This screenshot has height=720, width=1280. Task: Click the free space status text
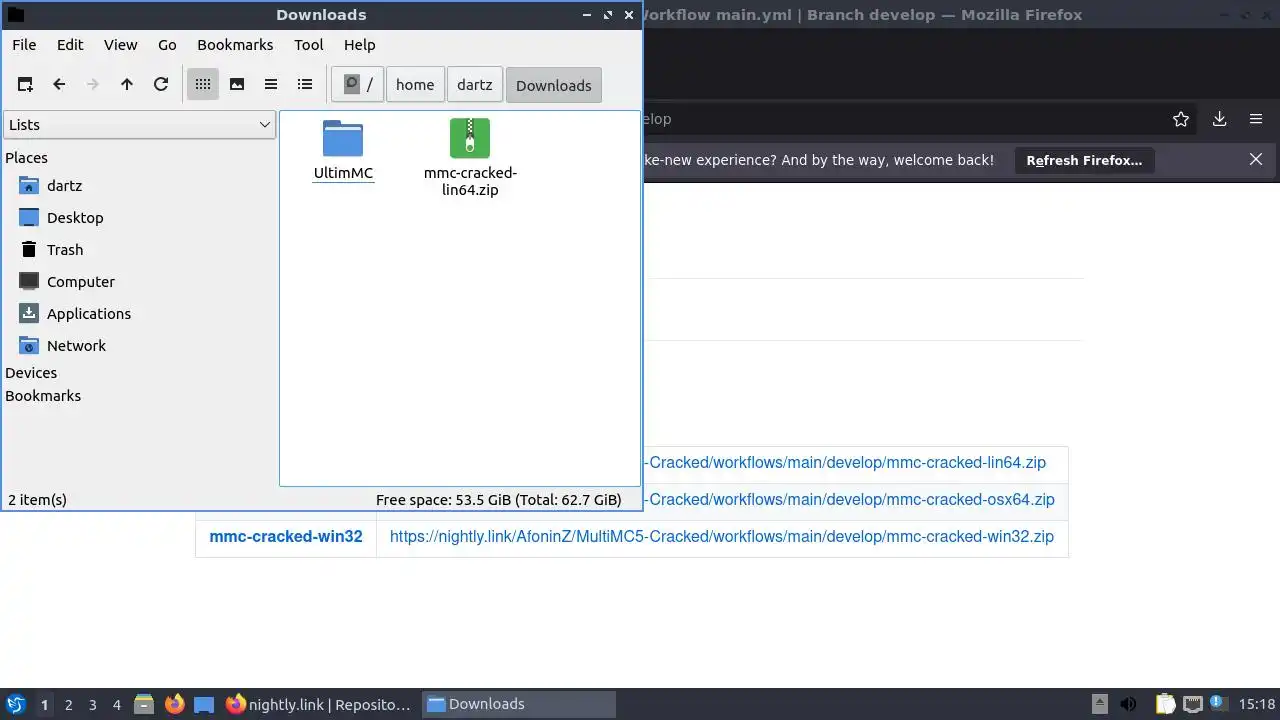[x=499, y=500]
